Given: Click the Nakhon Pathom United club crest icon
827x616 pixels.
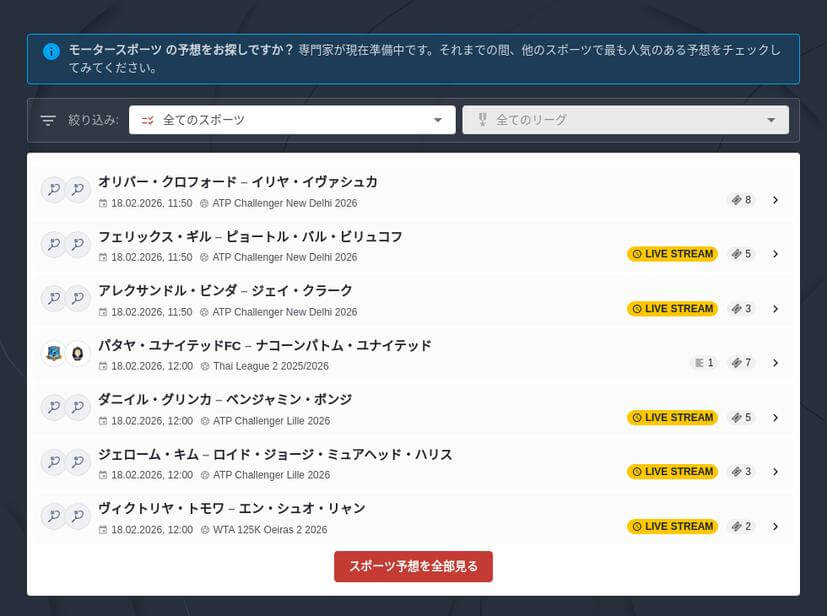Looking at the screenshot, I should 78,352.
